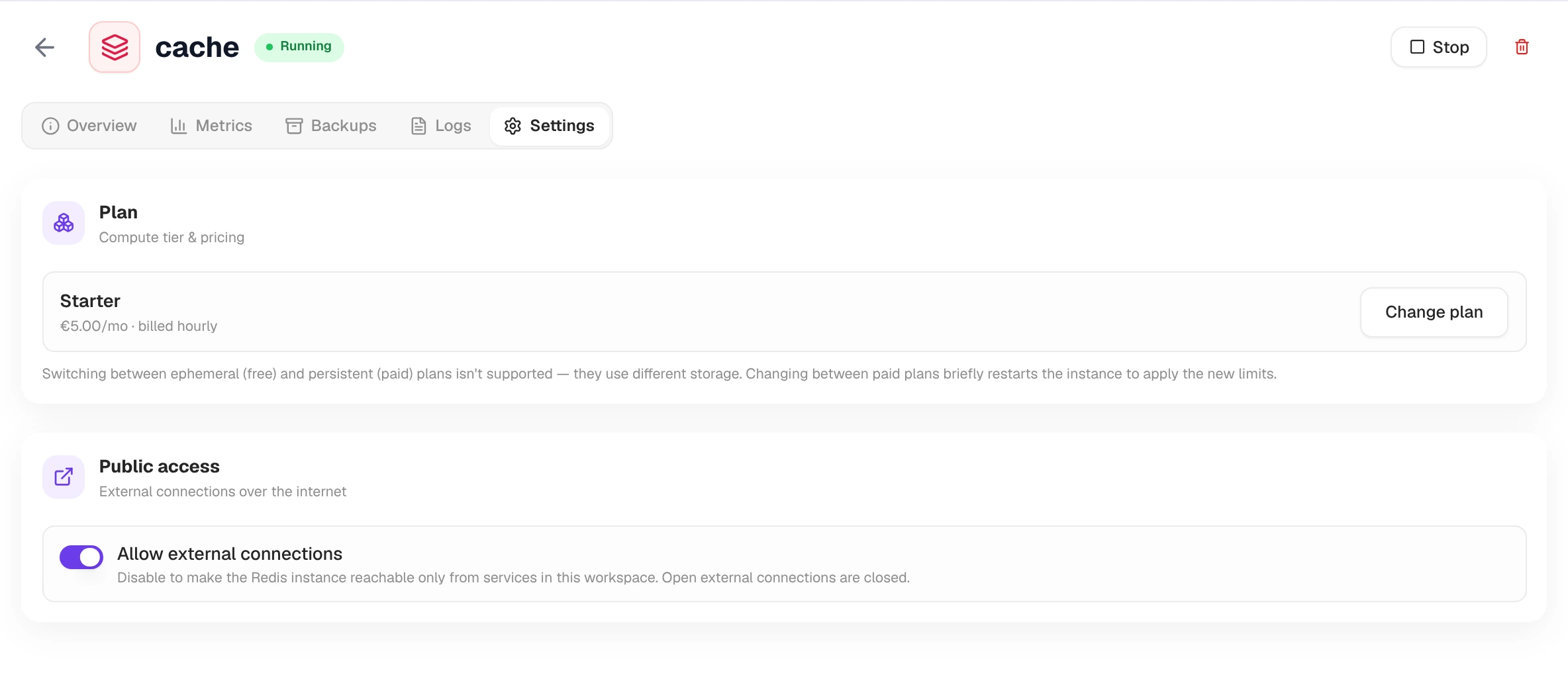Screen dimensions: 1568x675
Task: Click the cache instance title
Action: 197,47
